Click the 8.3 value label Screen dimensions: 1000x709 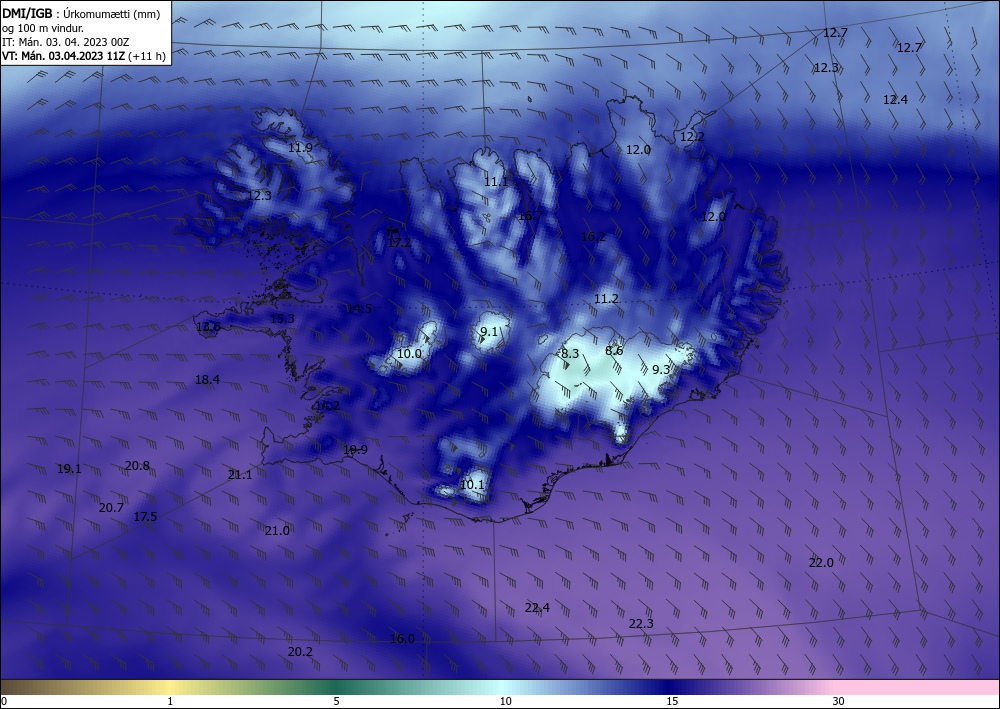click(570, 353)
